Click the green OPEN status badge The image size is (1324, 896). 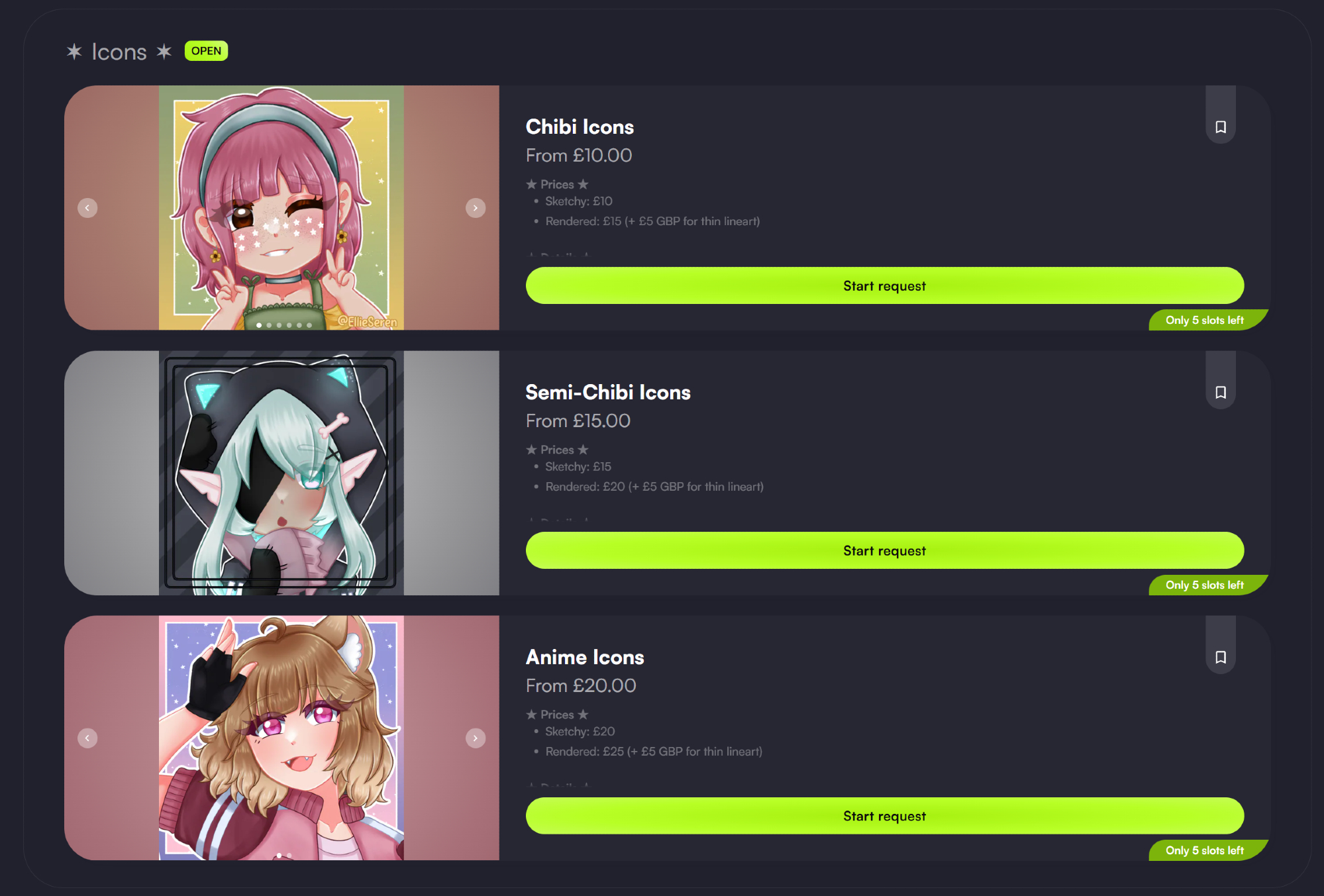click(206, 51)
